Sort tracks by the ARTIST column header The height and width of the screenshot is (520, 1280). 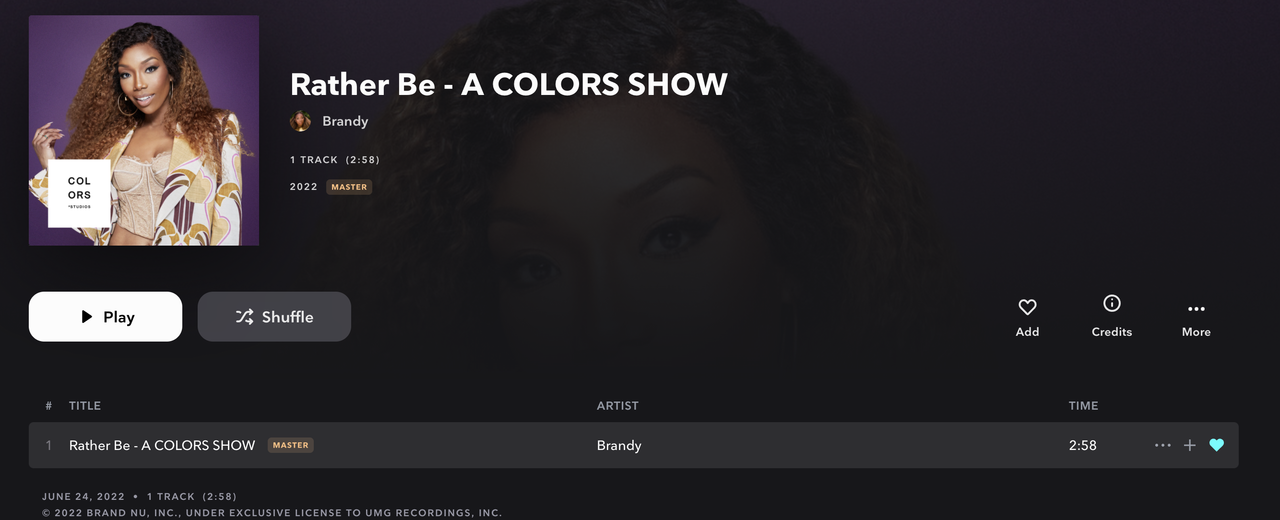(x=617, y=406)
